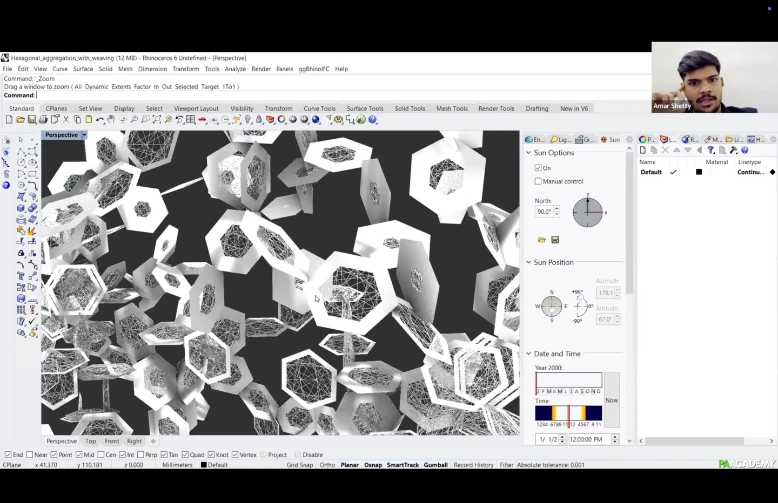Click the Save file icon in toolbar

tap(31, 120)
